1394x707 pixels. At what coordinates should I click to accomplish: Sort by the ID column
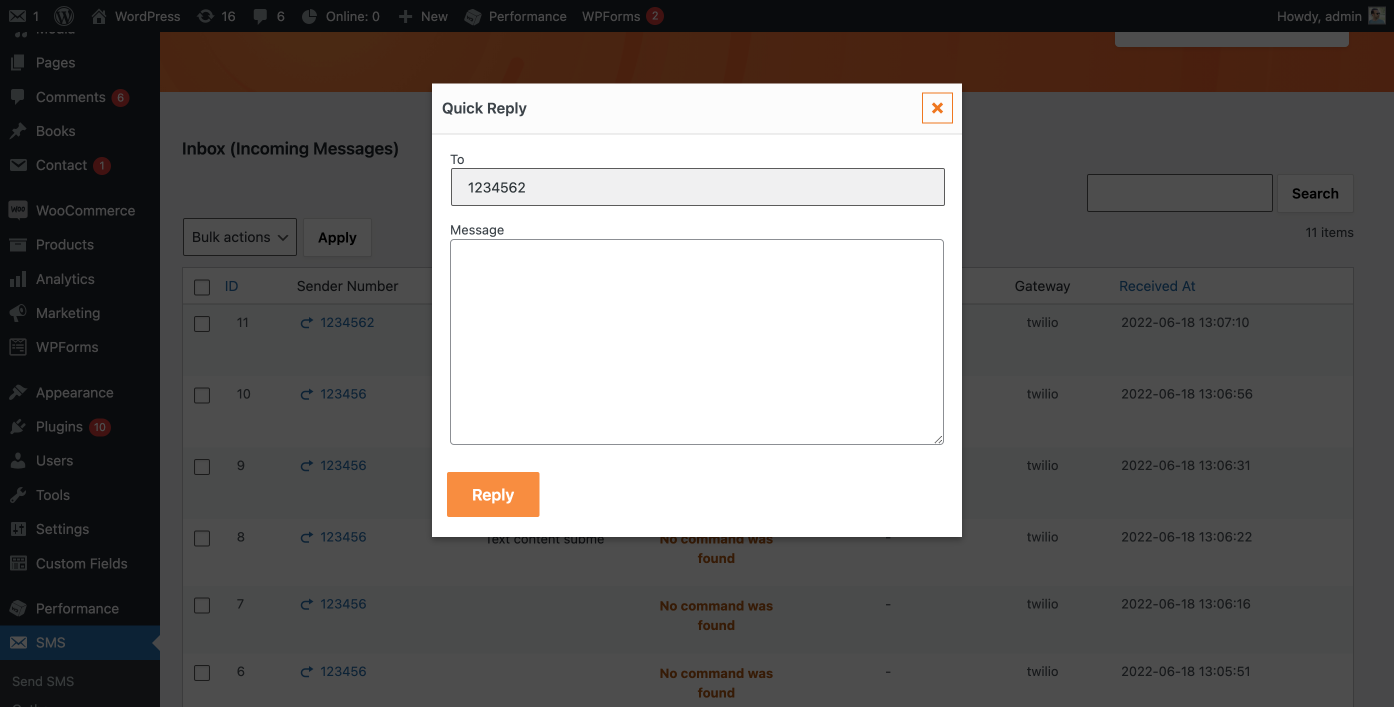231,286
